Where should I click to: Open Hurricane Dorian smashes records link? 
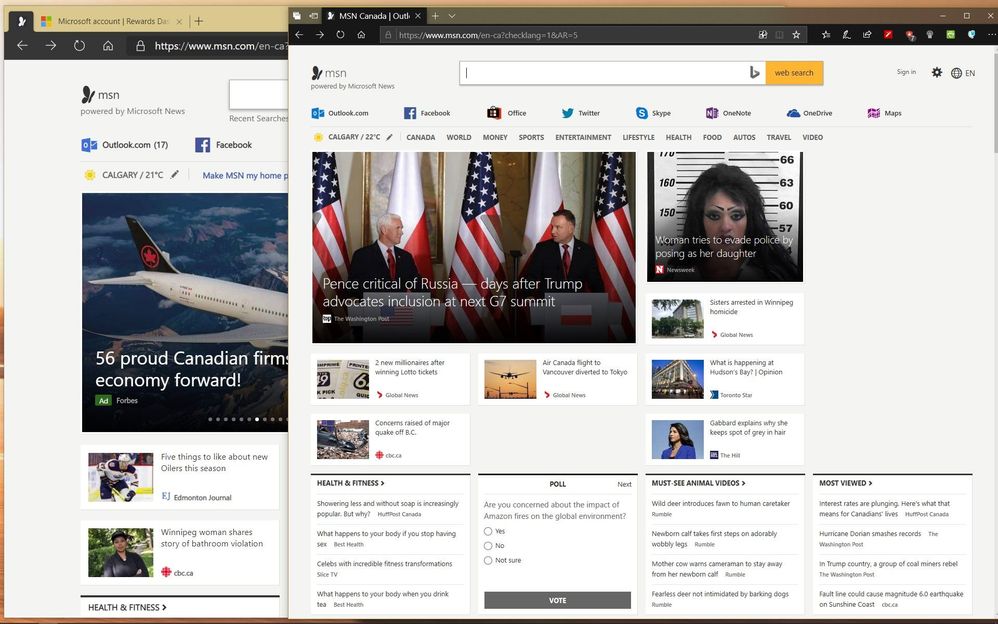pos(870,534)
